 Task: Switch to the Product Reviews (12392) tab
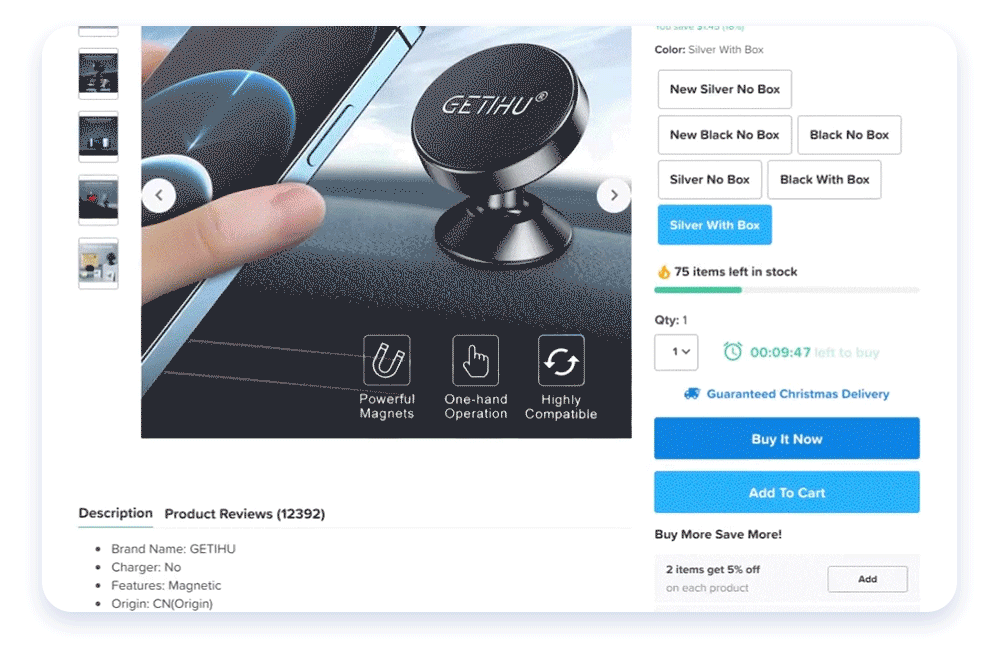point(245,514)
